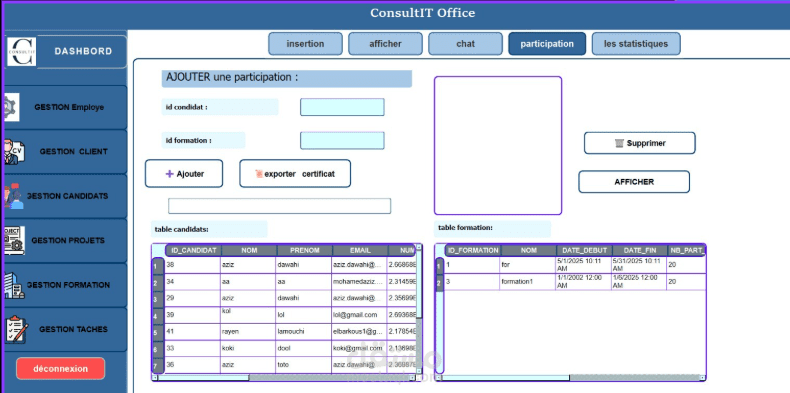
Task: Select row 1 header in the formation table
Action: (439, 265)
